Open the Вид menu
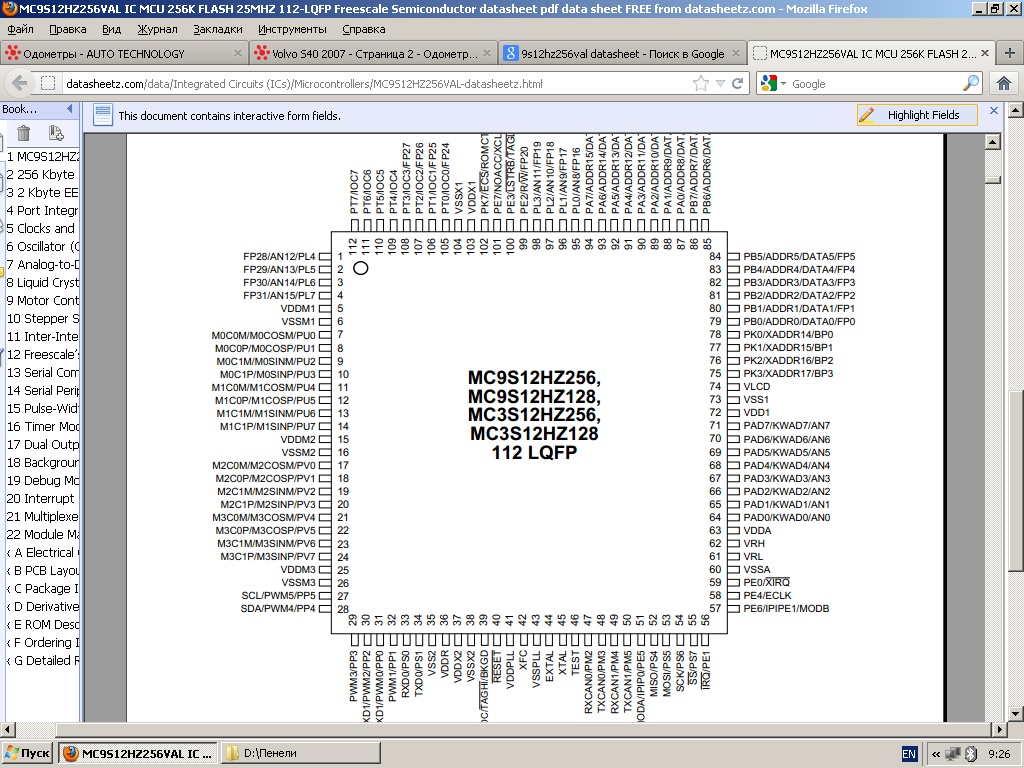This screenshot has height=768, width=1024. [112, 29]
